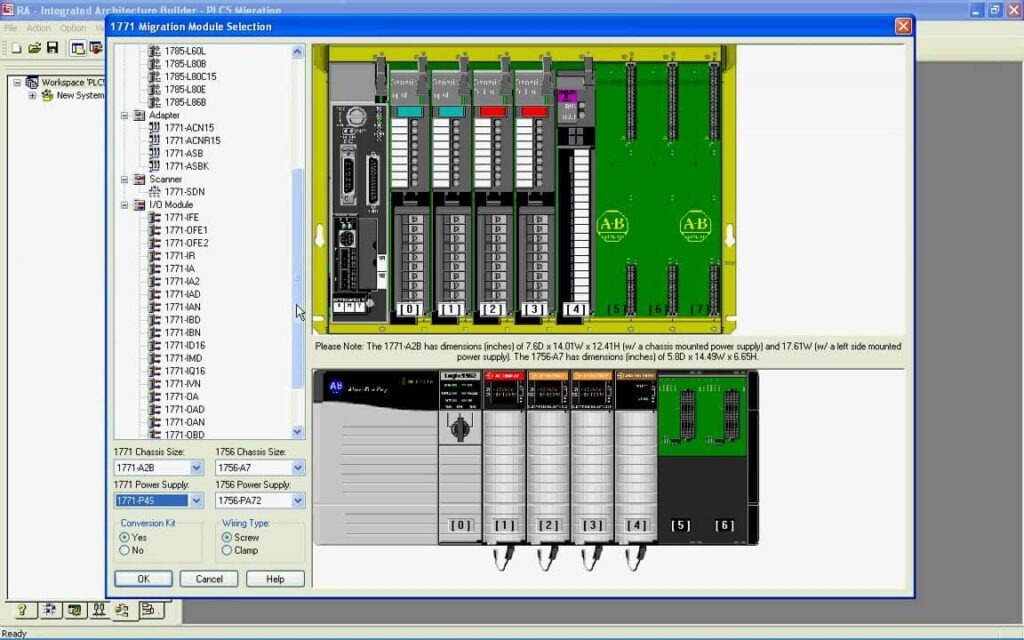Click the icon beside 1771-IBD
This screenshot has width=1024, height=640.
pos(155,319)
